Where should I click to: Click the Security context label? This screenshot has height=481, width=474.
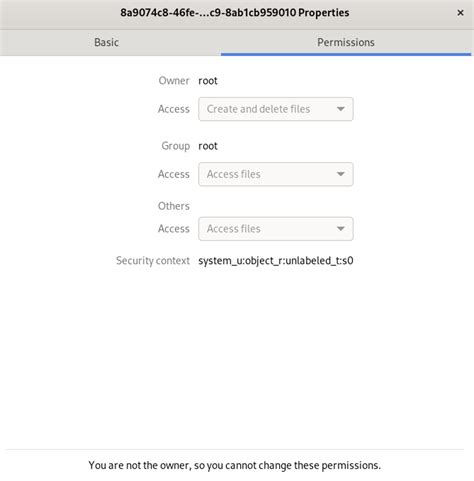[x=153, y=261]
